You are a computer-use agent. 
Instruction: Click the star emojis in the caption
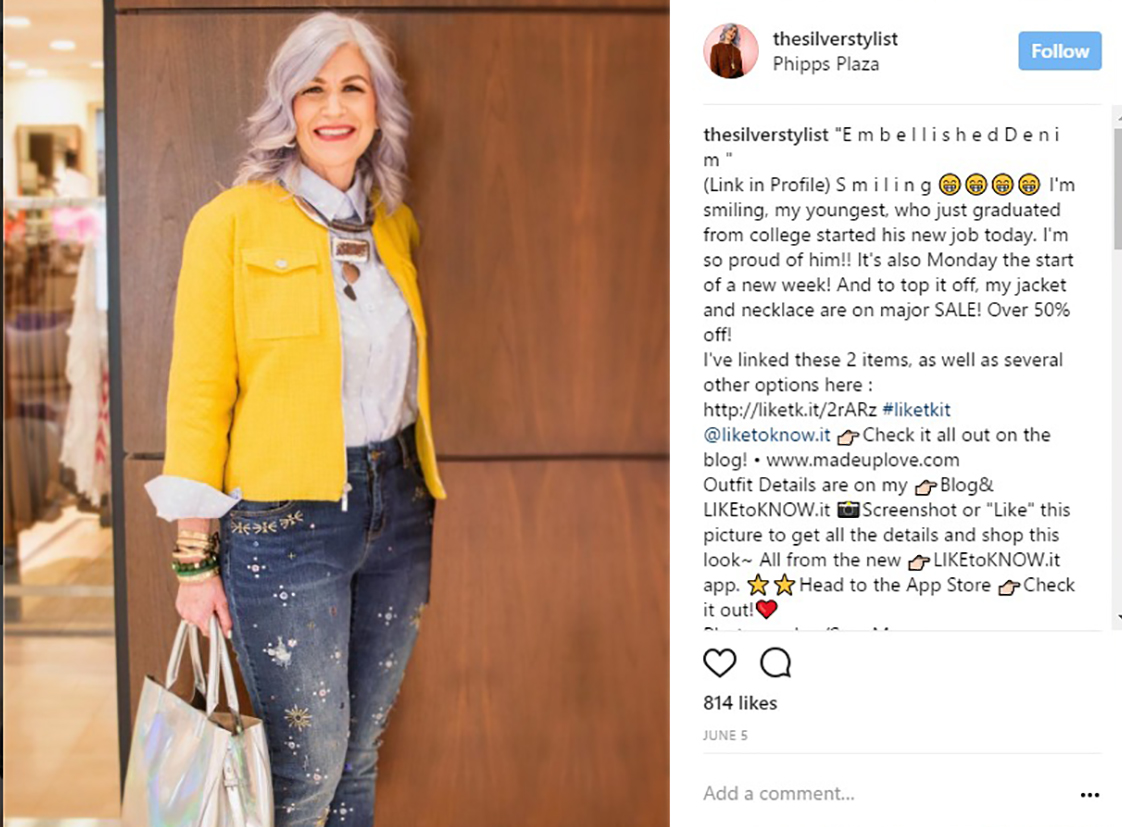tap(771, 585)
